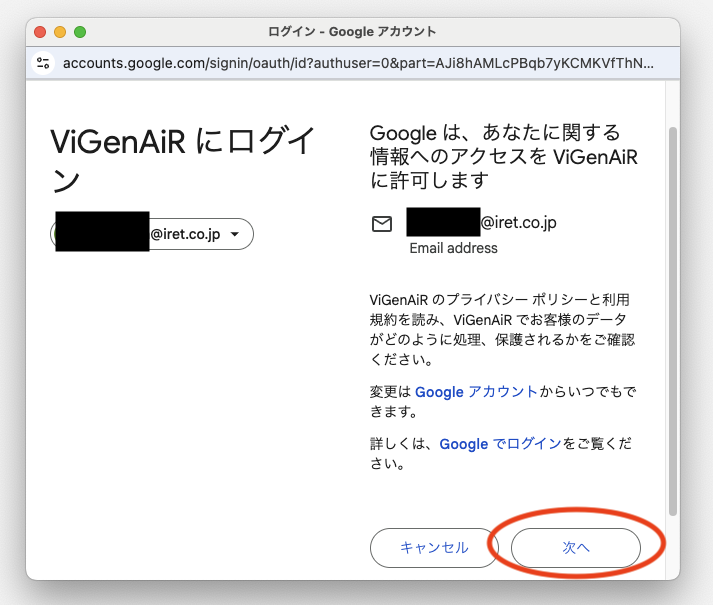Click the vertical scrollbar on the right
The height and width of the screenshot is (605, 713).
click(x=672, y=320)
